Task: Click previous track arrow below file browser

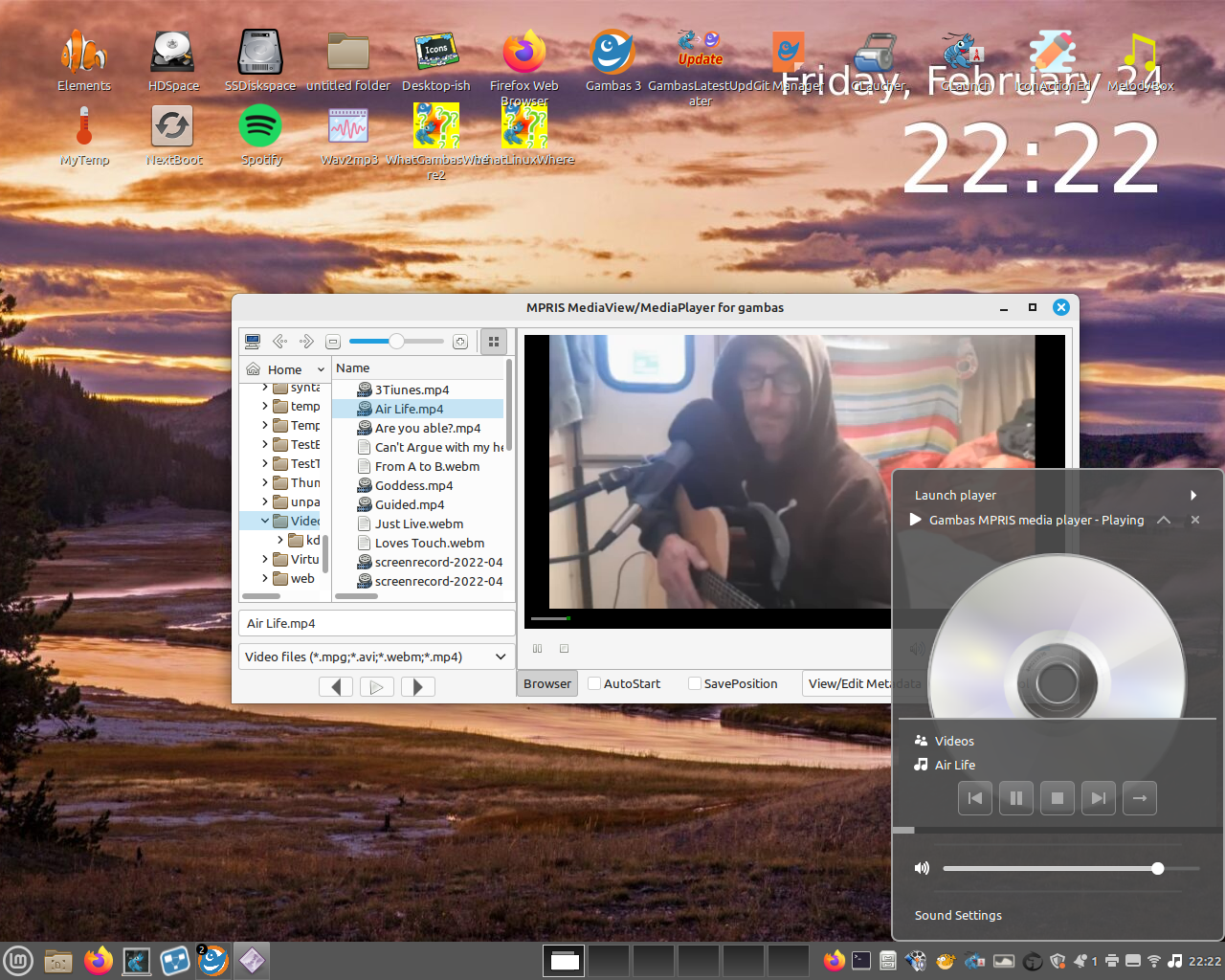Action: tap(336, 686)
